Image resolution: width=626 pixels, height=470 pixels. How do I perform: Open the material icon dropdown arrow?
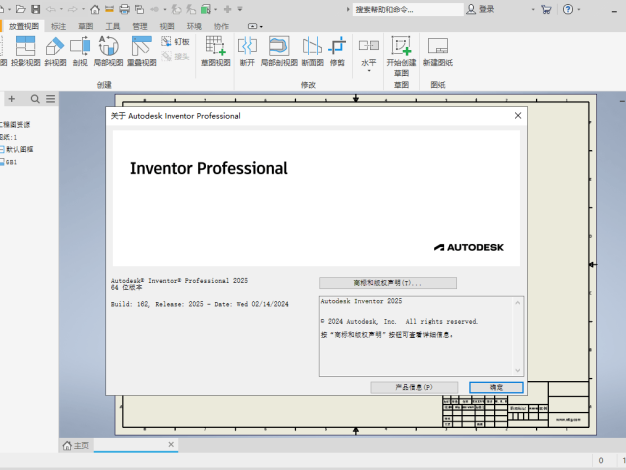[x=216, y=9]
